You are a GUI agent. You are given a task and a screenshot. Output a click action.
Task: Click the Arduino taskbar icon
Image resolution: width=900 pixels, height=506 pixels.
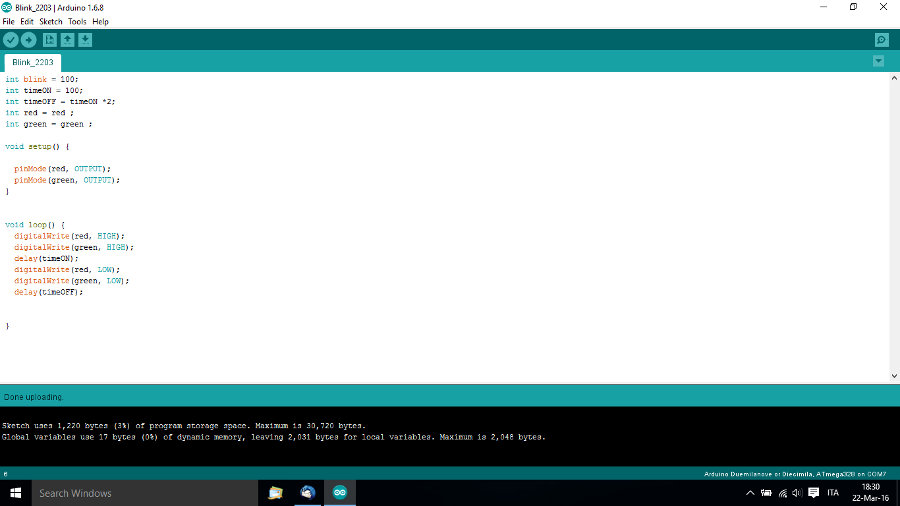340,493
